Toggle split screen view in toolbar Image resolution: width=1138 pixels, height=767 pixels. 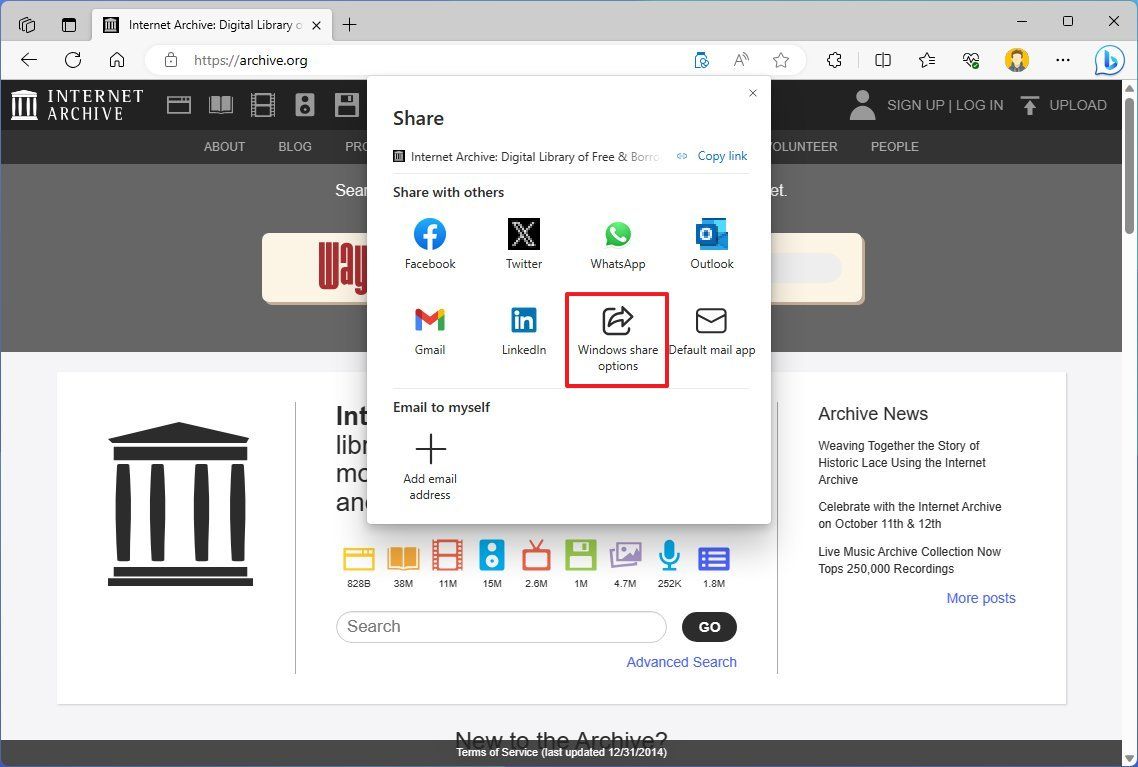coord(883,60)
